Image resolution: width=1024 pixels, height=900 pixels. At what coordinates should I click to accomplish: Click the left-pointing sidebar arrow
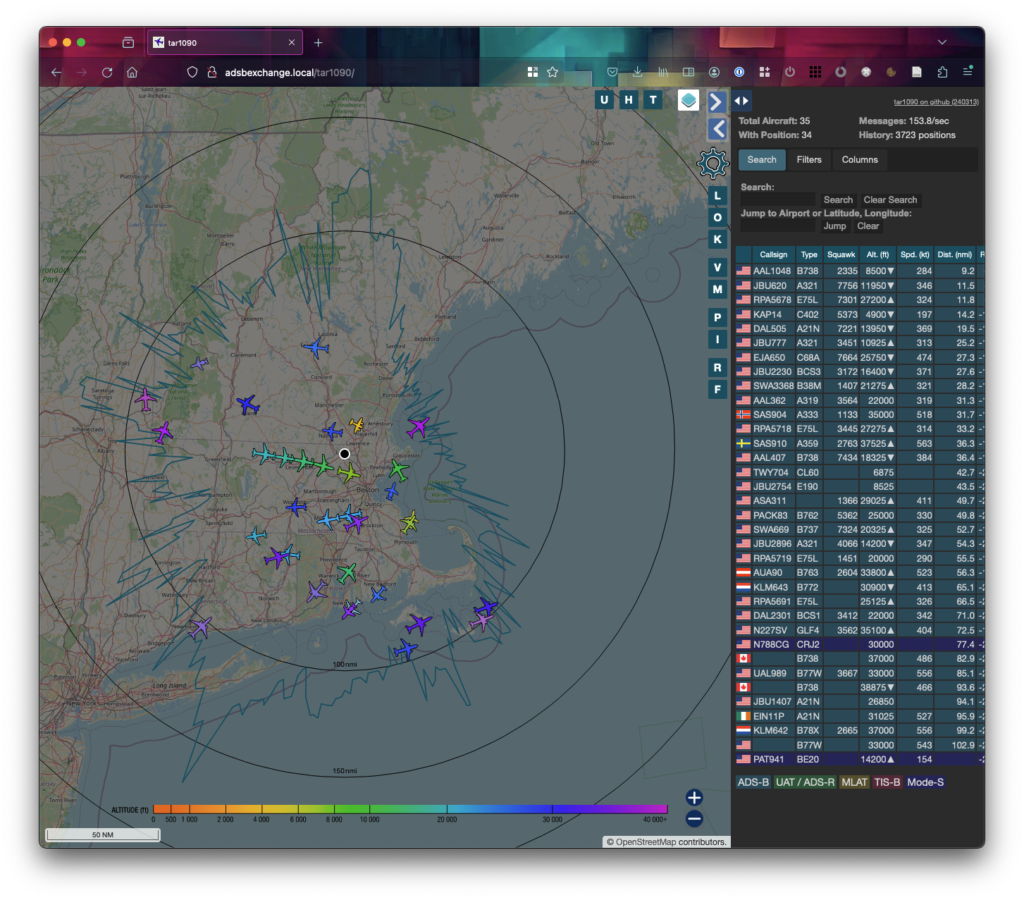click(718, 129)
